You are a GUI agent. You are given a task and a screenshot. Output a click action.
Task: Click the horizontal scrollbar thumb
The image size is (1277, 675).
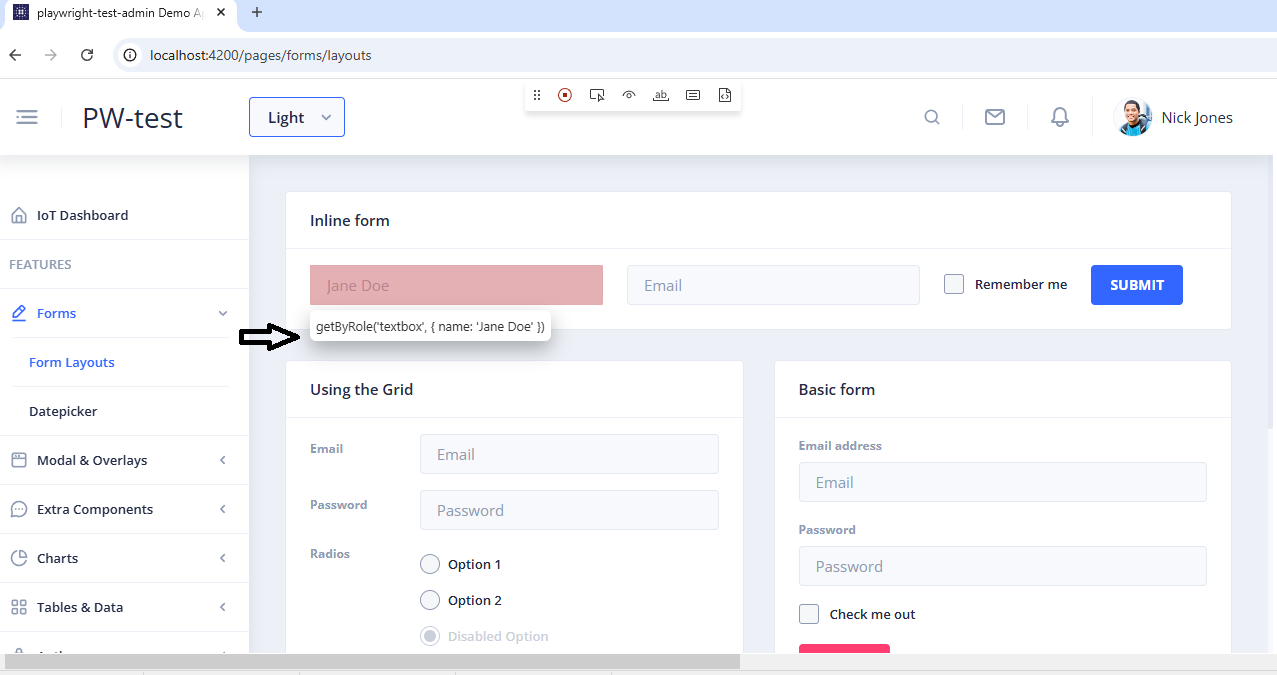372,661
